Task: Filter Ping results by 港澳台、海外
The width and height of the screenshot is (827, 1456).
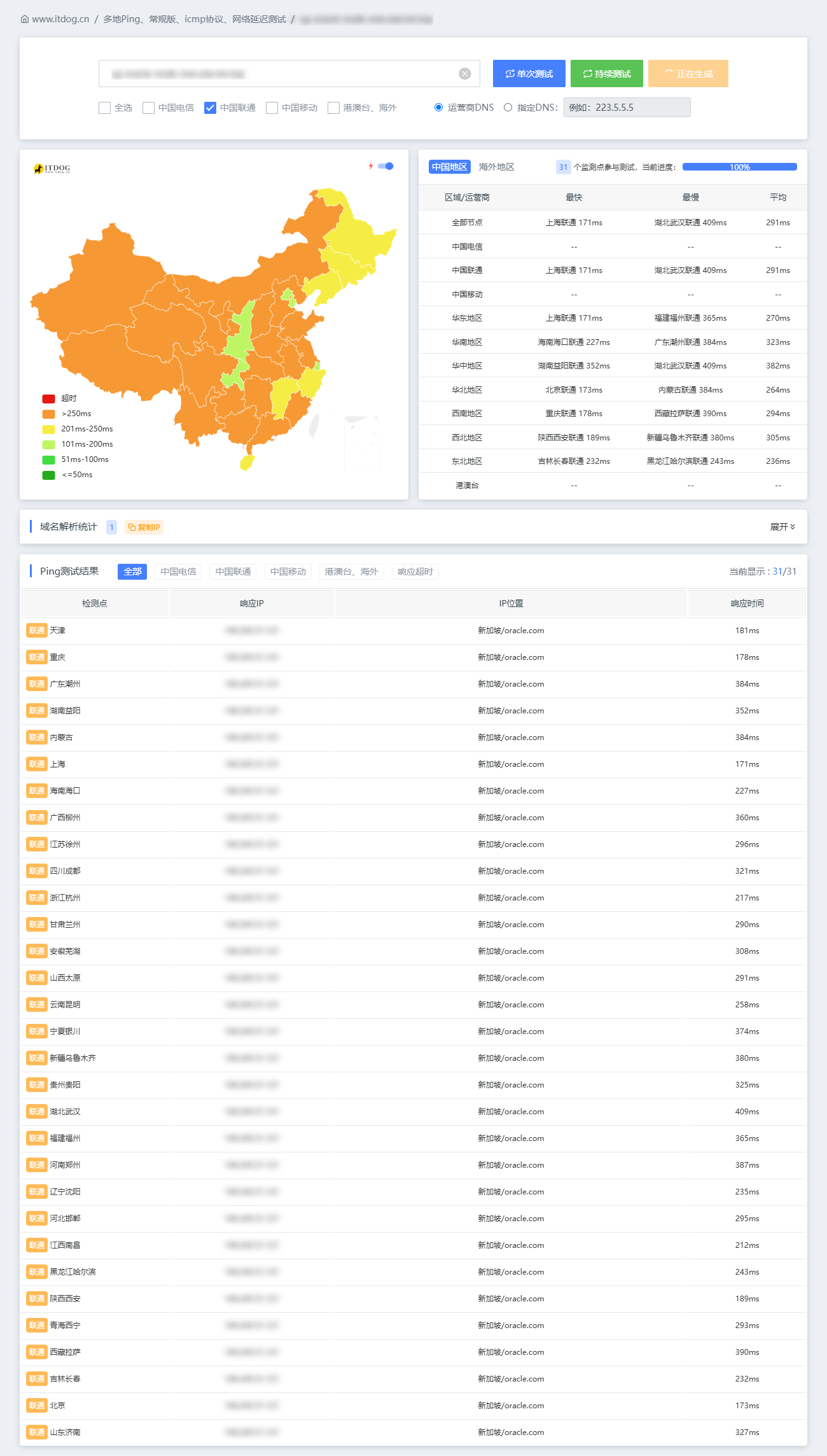Action: [x=351, y=571]
